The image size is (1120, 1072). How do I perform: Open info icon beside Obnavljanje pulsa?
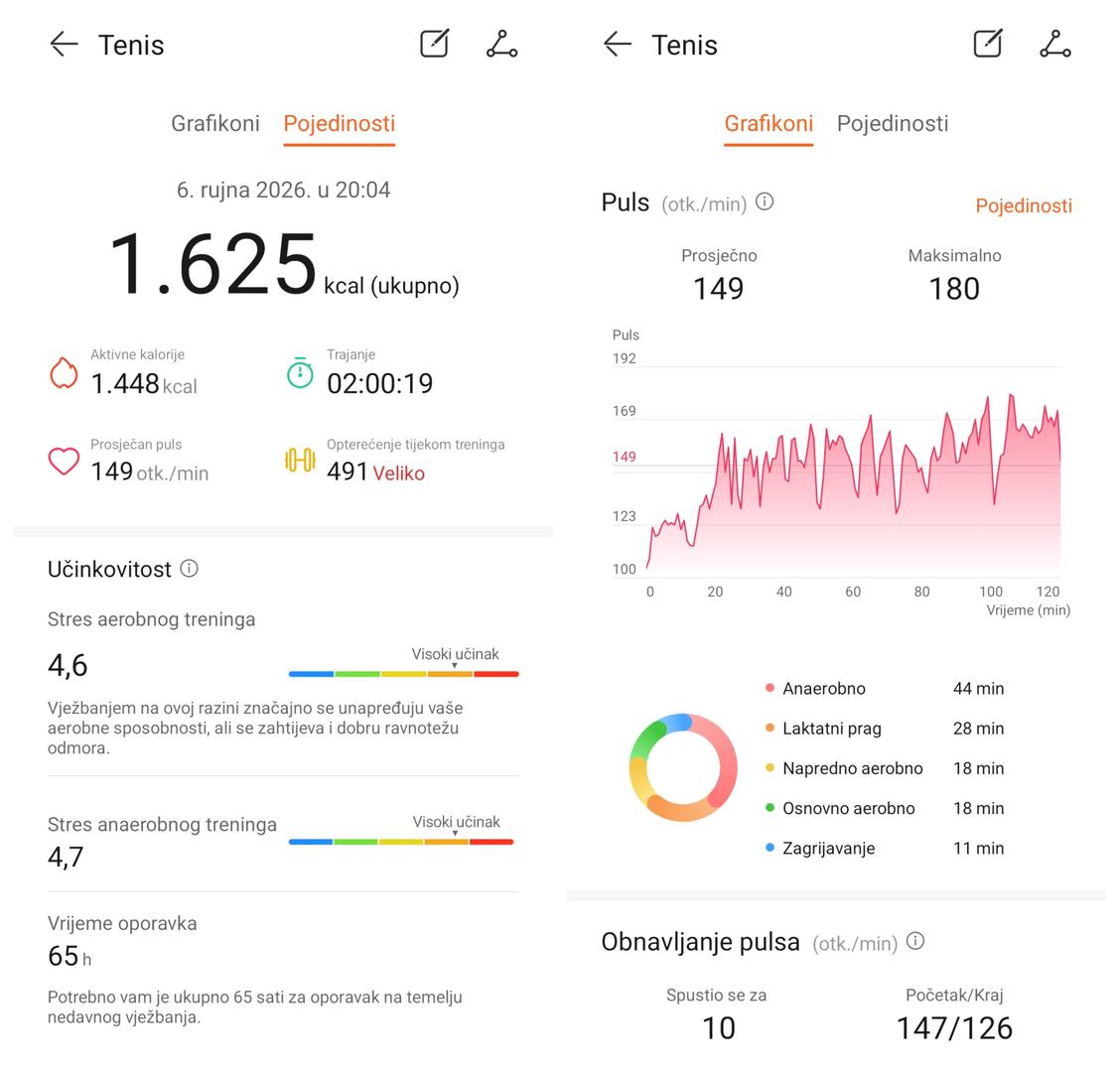tap(915, 941)
